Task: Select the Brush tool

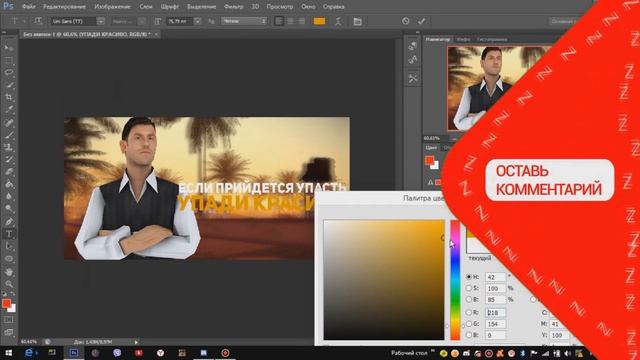Action: [x=9, y=135]
